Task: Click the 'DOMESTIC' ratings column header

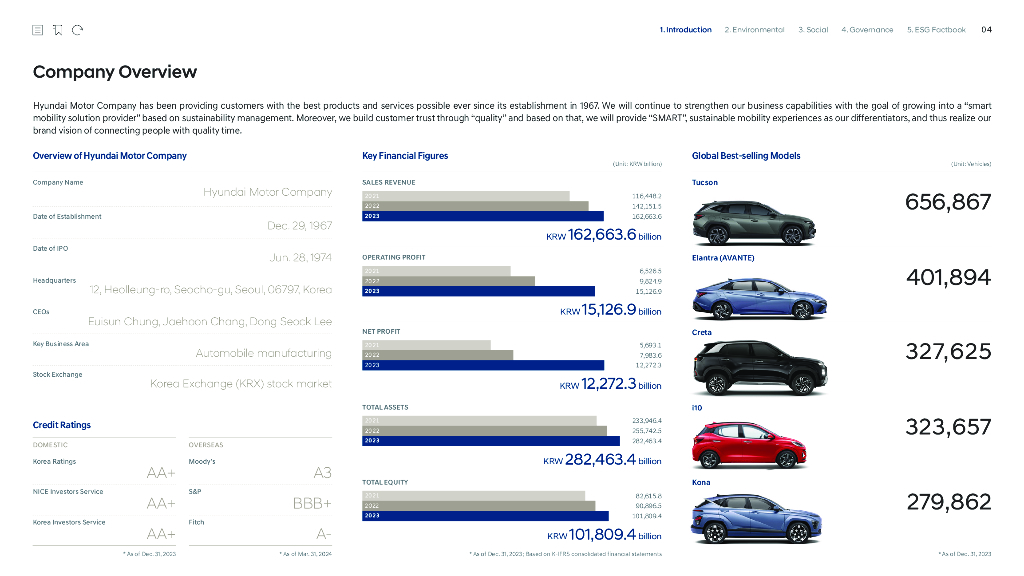Action: 50,445
